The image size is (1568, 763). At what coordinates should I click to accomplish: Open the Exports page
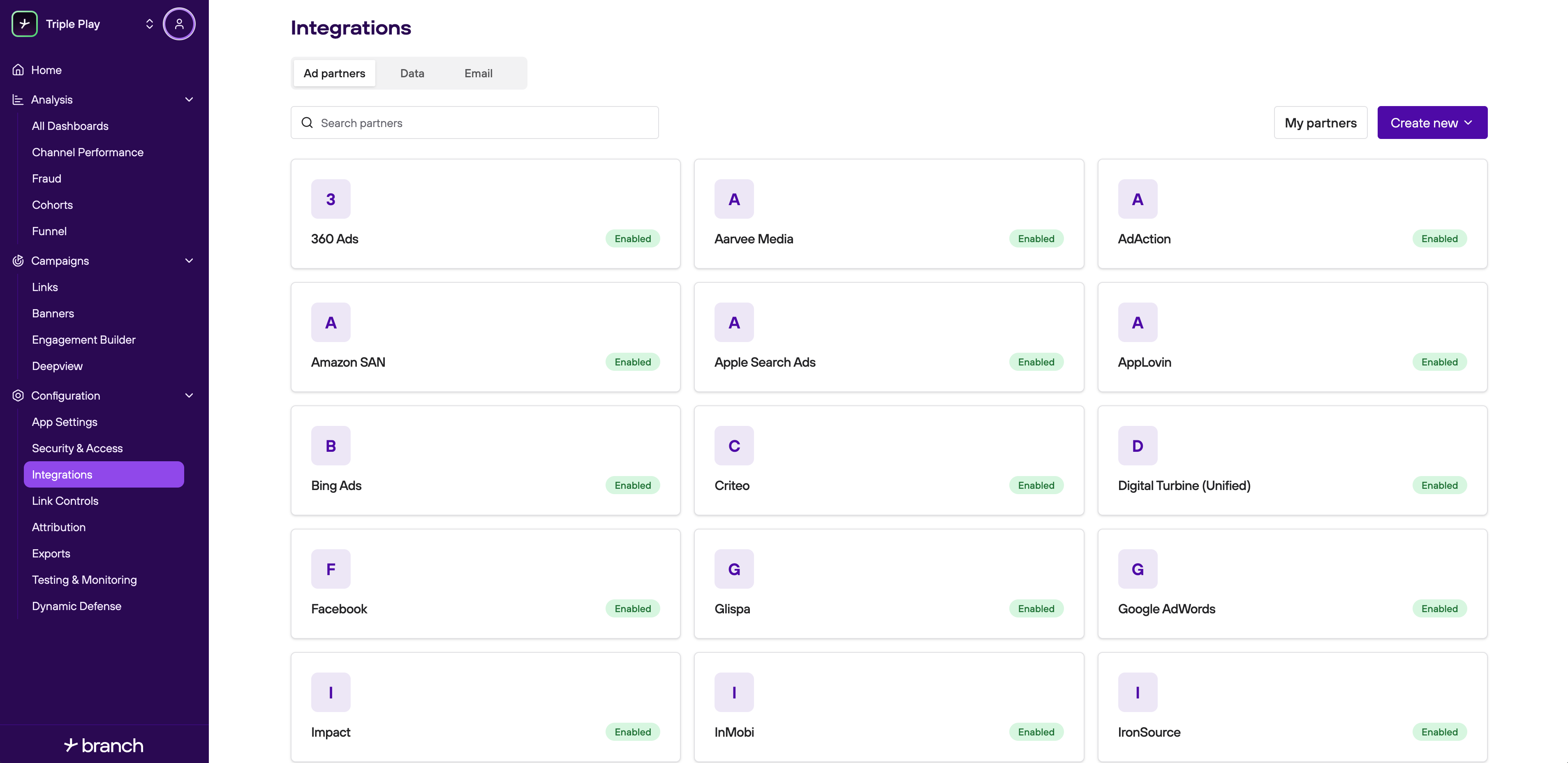[x=51, y=554]
